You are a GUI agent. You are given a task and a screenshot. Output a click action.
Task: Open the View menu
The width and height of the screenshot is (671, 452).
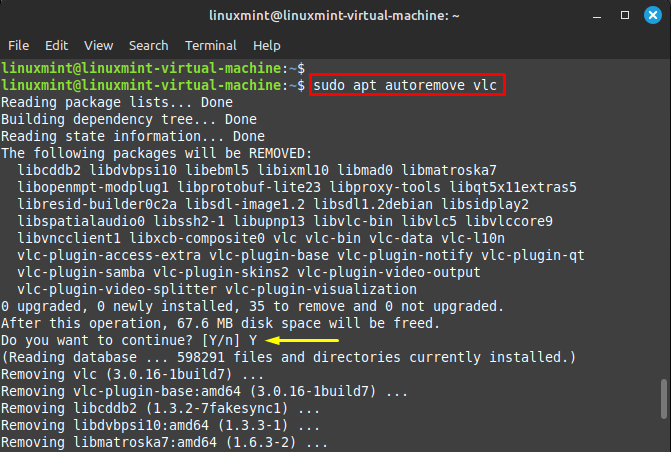click(98, 46)
